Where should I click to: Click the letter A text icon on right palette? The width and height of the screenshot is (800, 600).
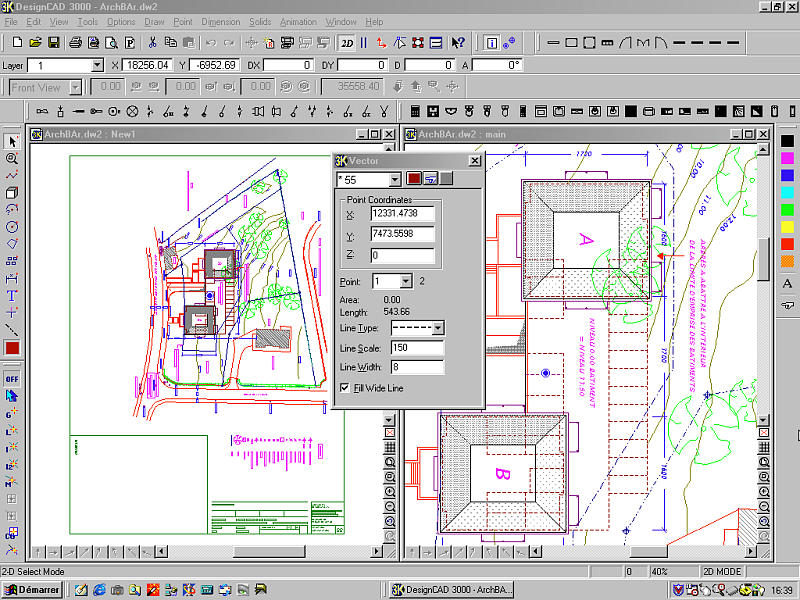click(787, 285)
